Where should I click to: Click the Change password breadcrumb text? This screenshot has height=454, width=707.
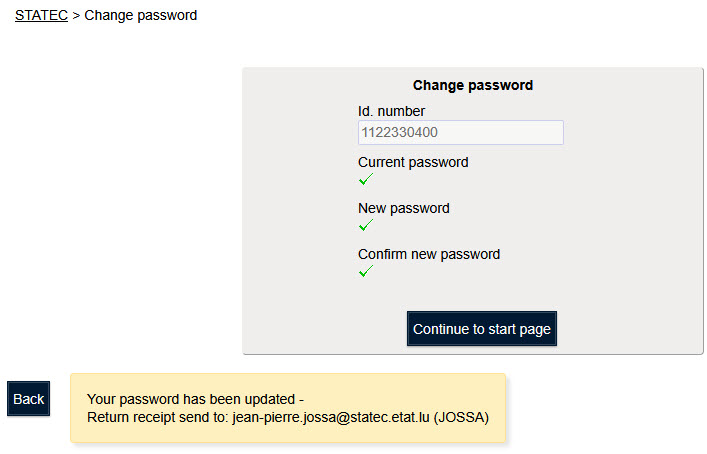pos(141,15)
